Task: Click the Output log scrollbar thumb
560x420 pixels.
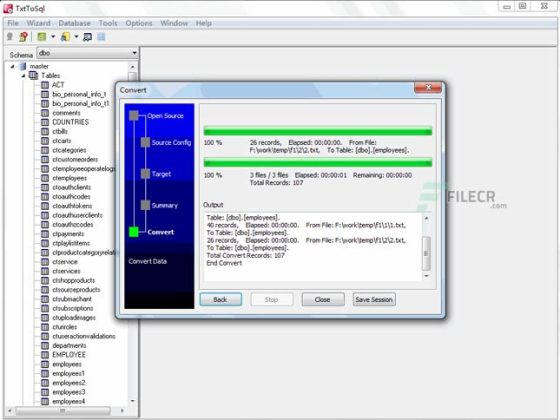Action: (426, 253)
